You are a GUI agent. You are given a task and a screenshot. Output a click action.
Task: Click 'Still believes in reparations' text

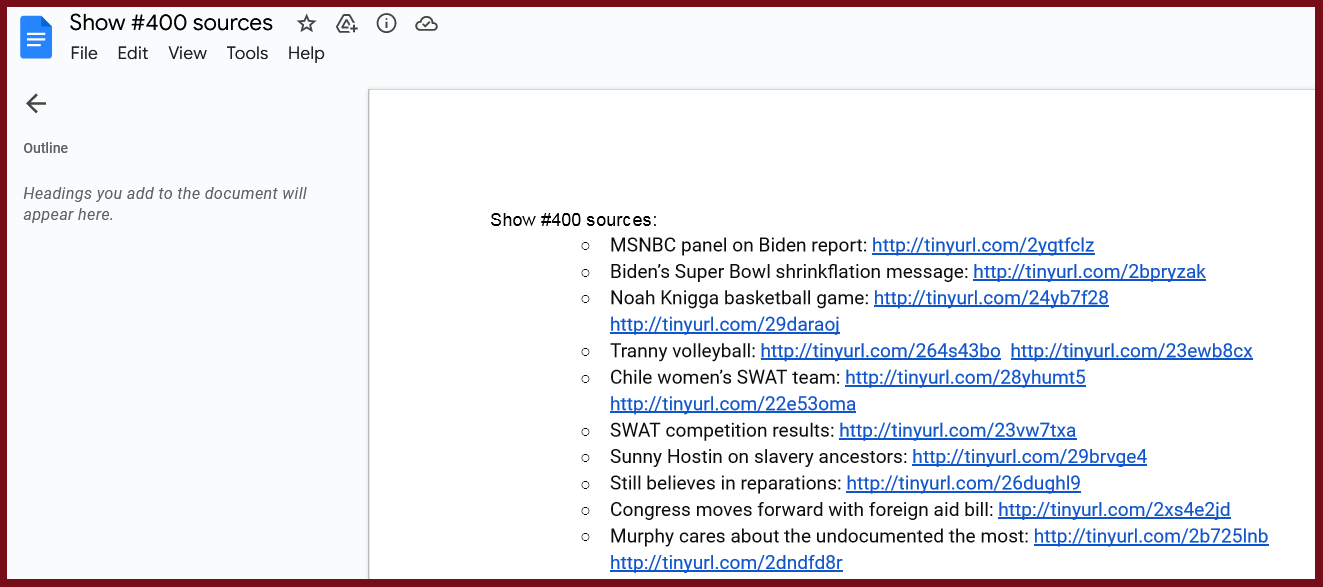725,483
